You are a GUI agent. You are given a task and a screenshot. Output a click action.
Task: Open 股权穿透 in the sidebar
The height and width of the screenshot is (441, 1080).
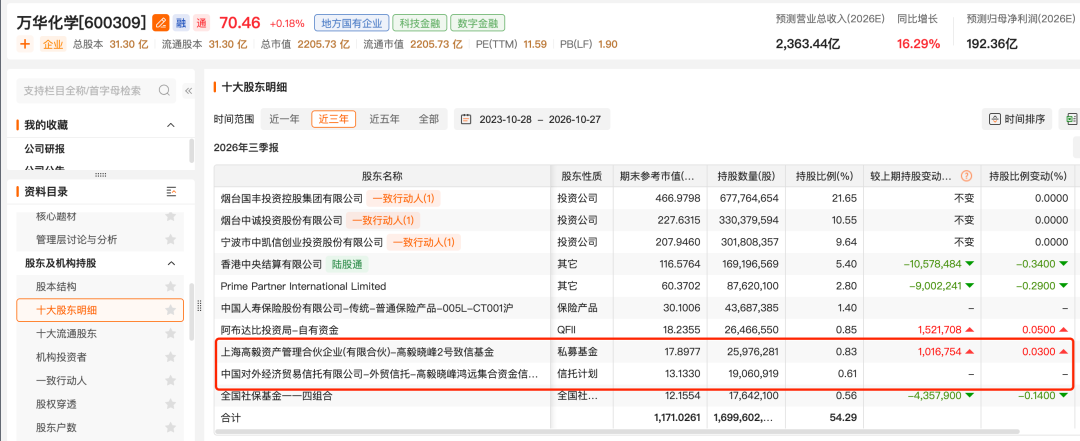pyautogui.click(x=56, y=404)
